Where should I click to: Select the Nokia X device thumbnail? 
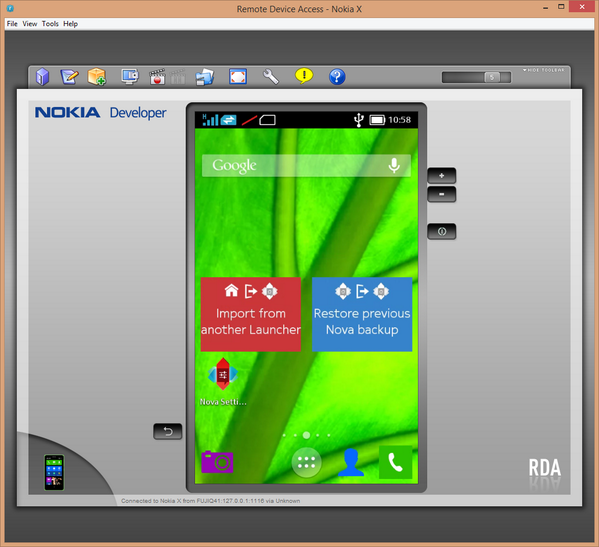(x=54, y=473)
